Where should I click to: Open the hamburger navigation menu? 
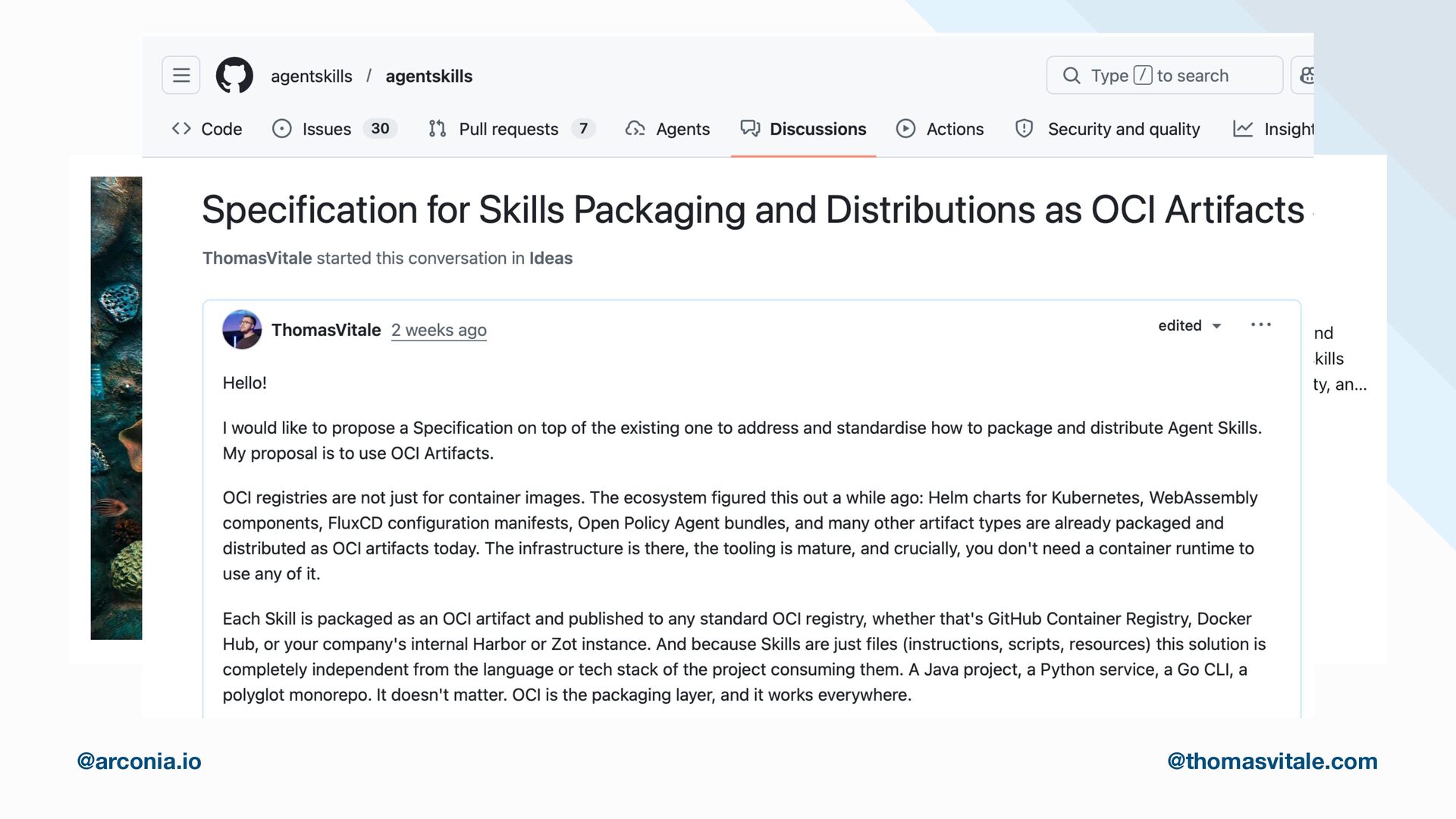pyautogui.click(x=180, y=75)
